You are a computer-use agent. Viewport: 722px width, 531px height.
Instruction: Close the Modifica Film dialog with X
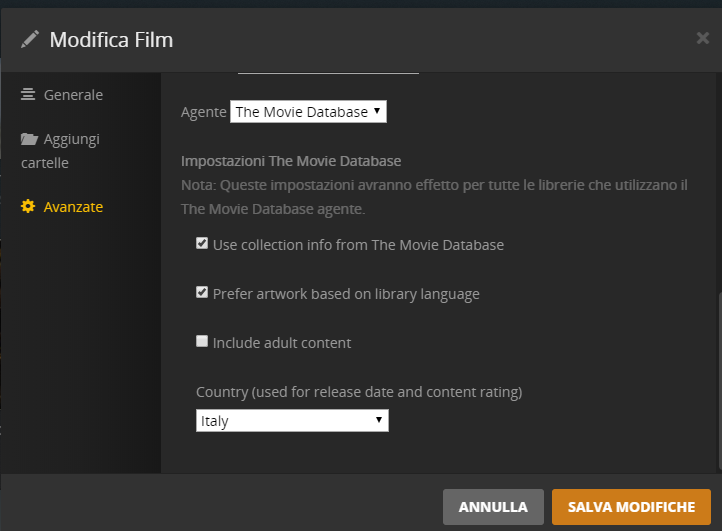pos(702,38)
